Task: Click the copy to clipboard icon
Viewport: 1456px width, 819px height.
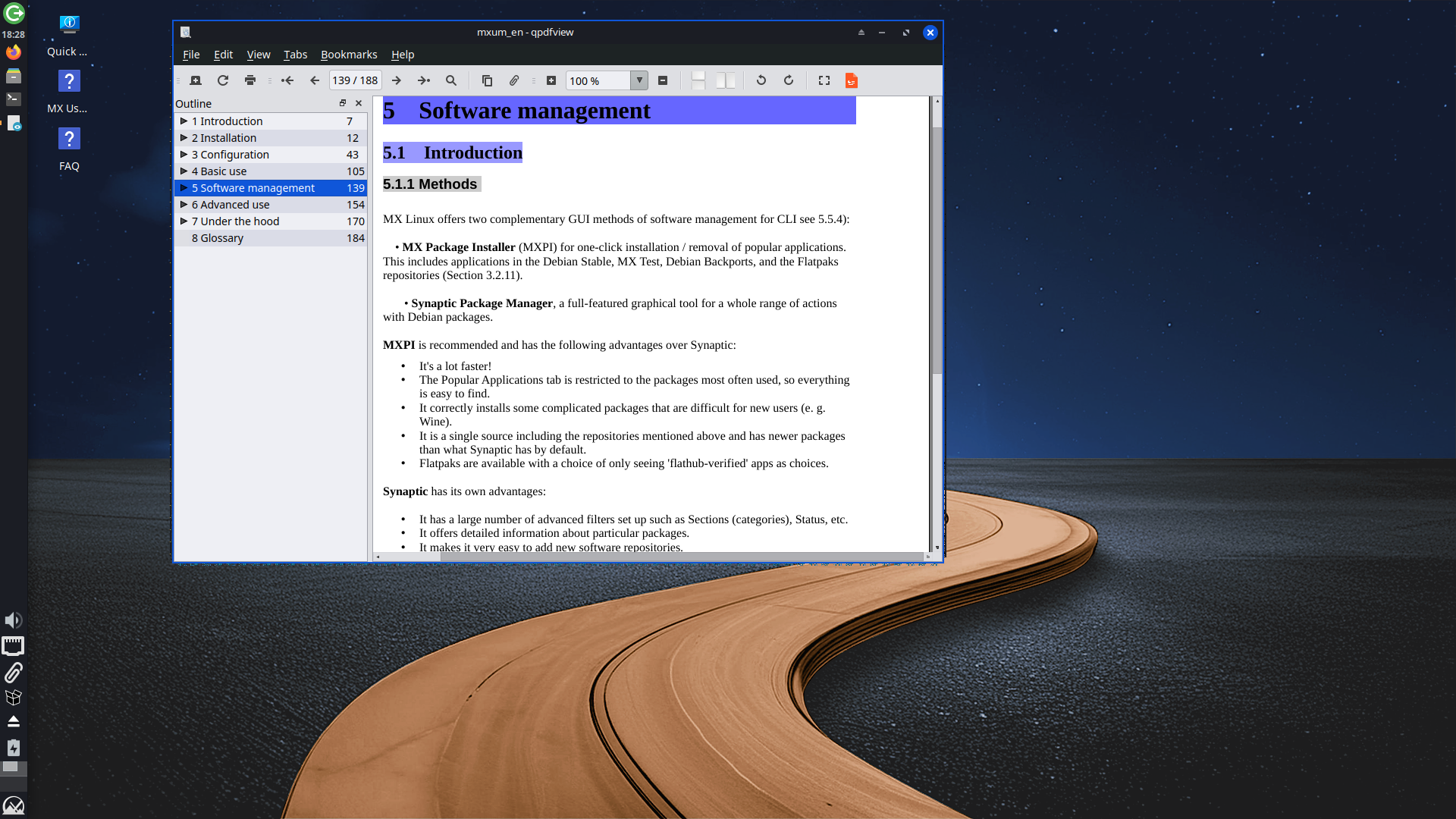Action: click(487, 80)
